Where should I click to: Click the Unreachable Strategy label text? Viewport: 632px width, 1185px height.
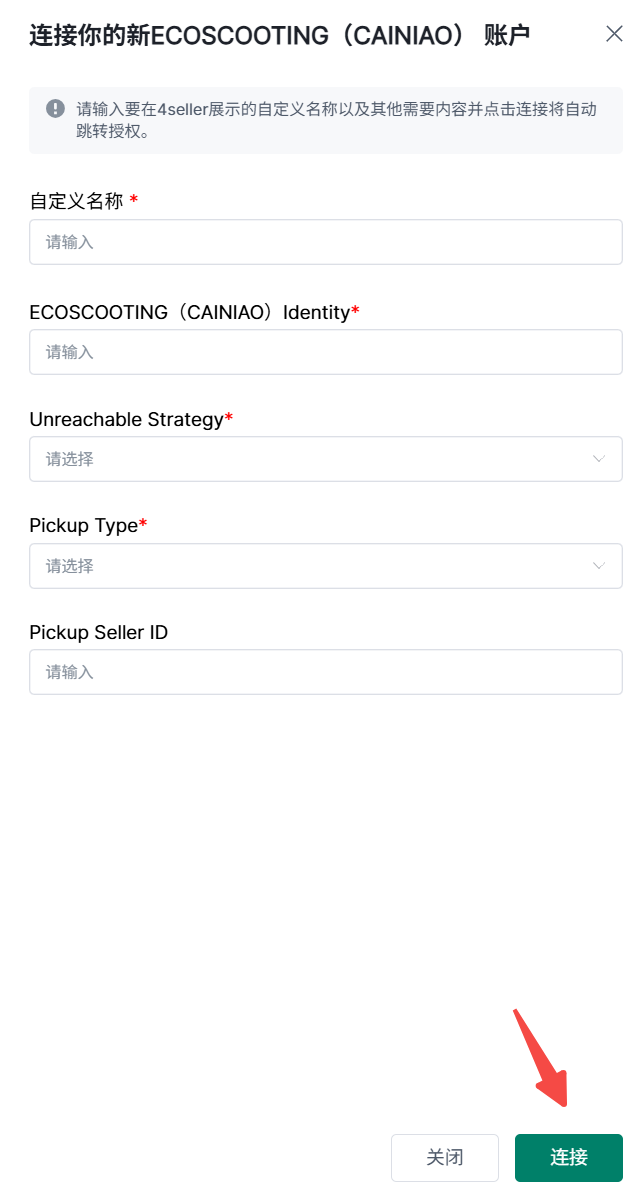[126, 419]
